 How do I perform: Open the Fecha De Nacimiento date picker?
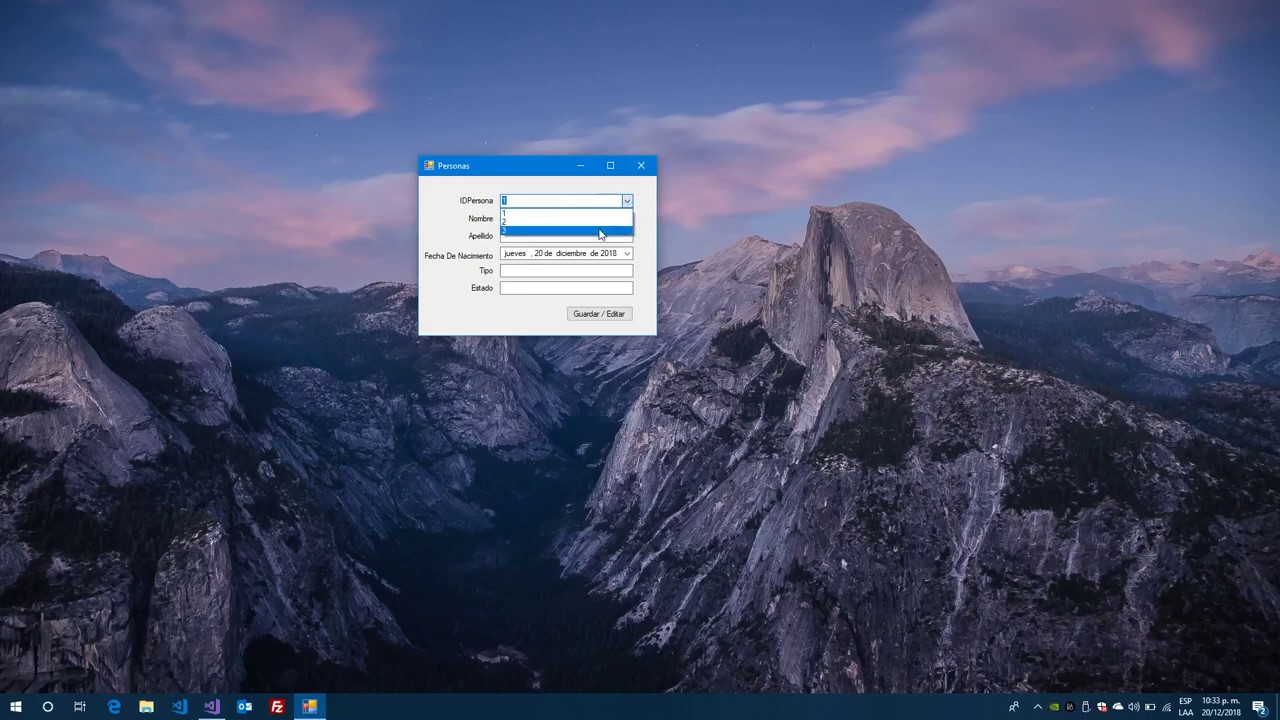point(627,254)
